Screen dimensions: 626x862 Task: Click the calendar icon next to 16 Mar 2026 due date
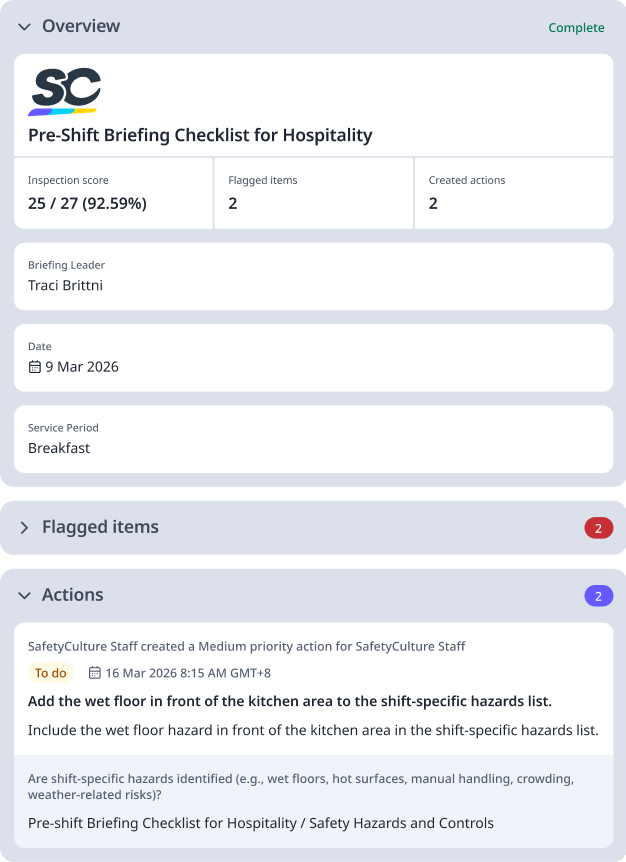point(95,673)
